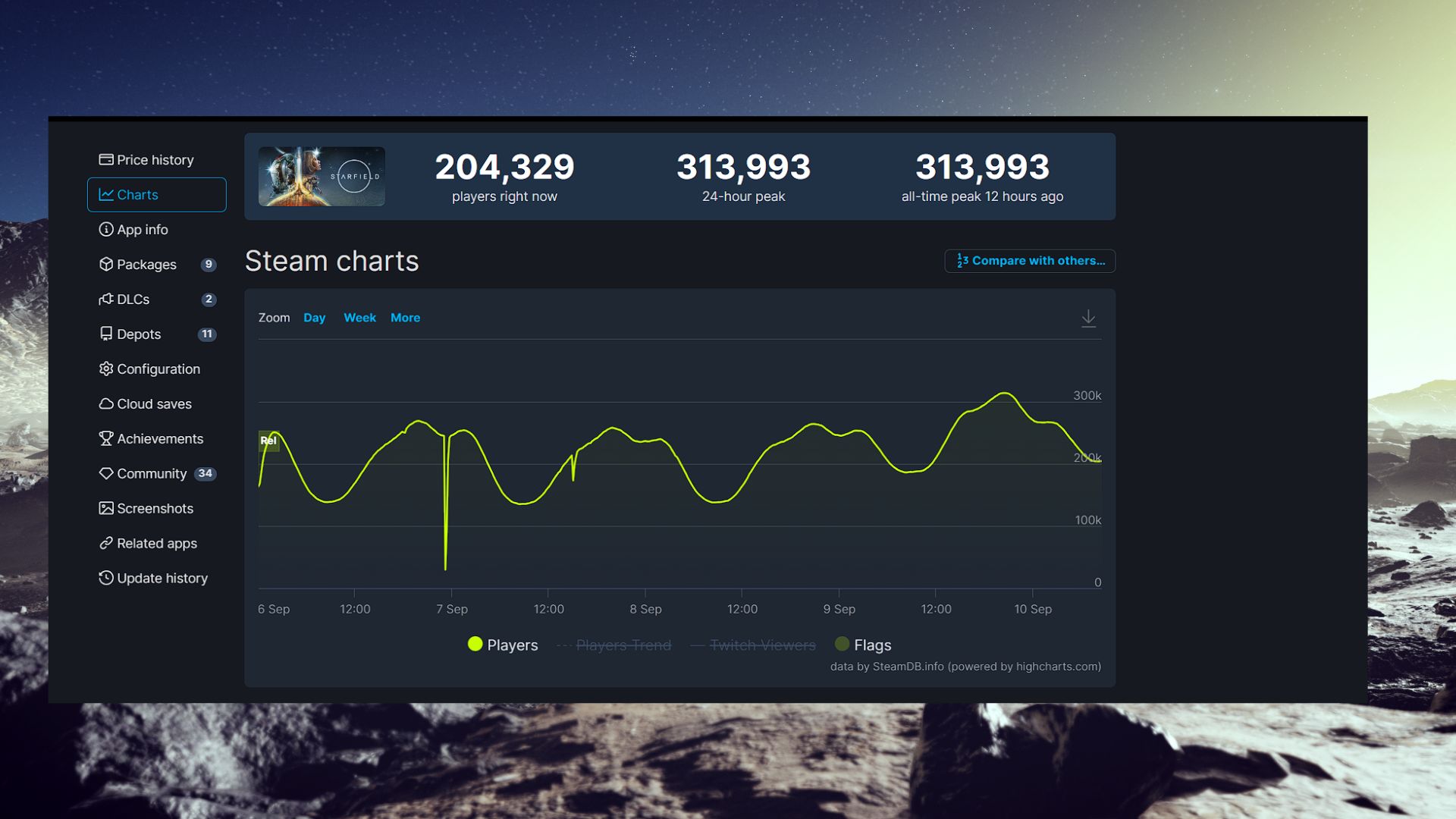Set chart zoom to Week
The width and height of the screenshot is (1456, 819).
tap(359, 318)
